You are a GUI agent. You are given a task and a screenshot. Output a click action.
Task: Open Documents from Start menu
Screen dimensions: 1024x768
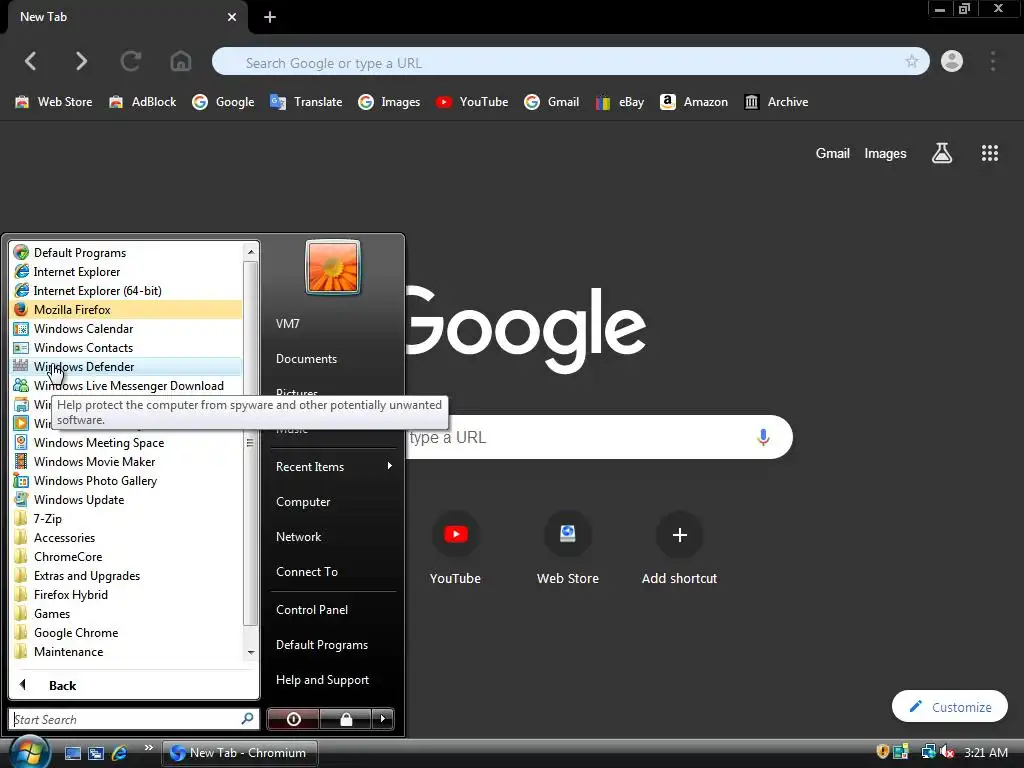click(x=333, y=359)
